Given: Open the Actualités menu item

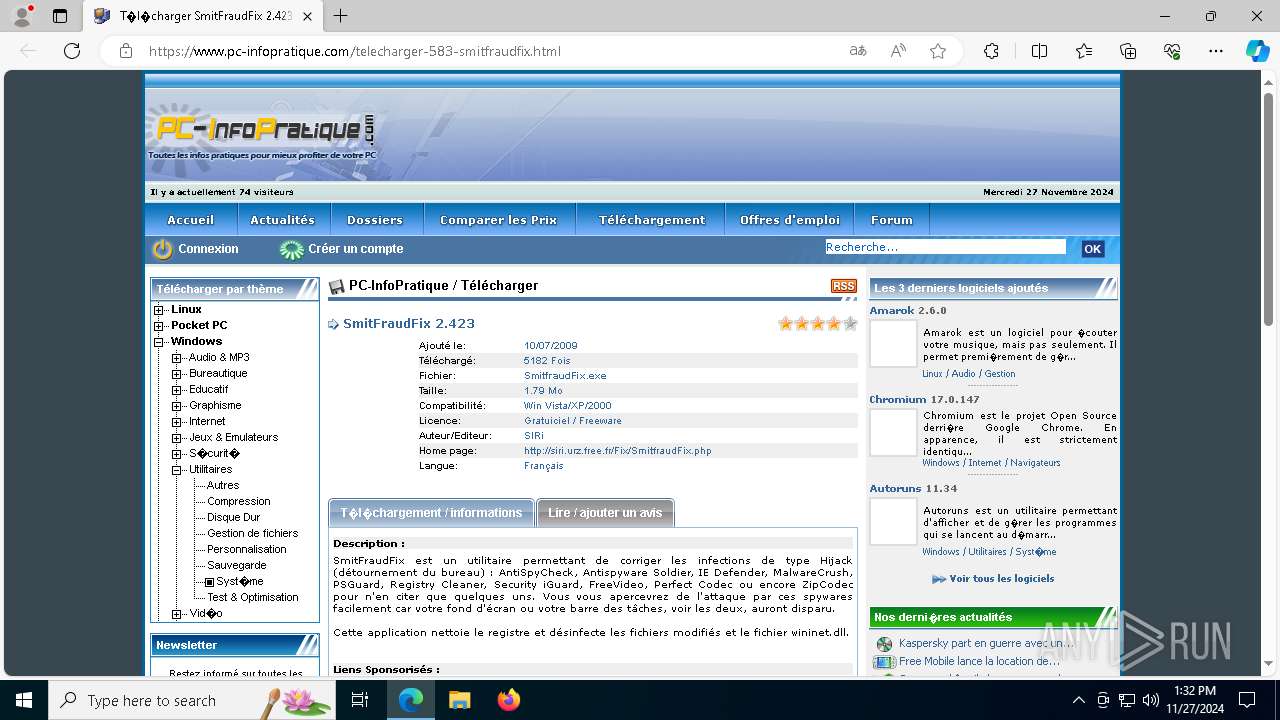Looking at the screenshot, I should [x=283, y=220].
